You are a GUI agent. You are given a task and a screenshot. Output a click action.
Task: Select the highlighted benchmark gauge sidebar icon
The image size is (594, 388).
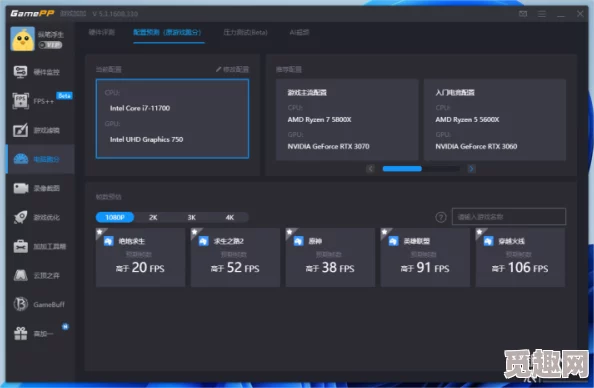(21, 159)
